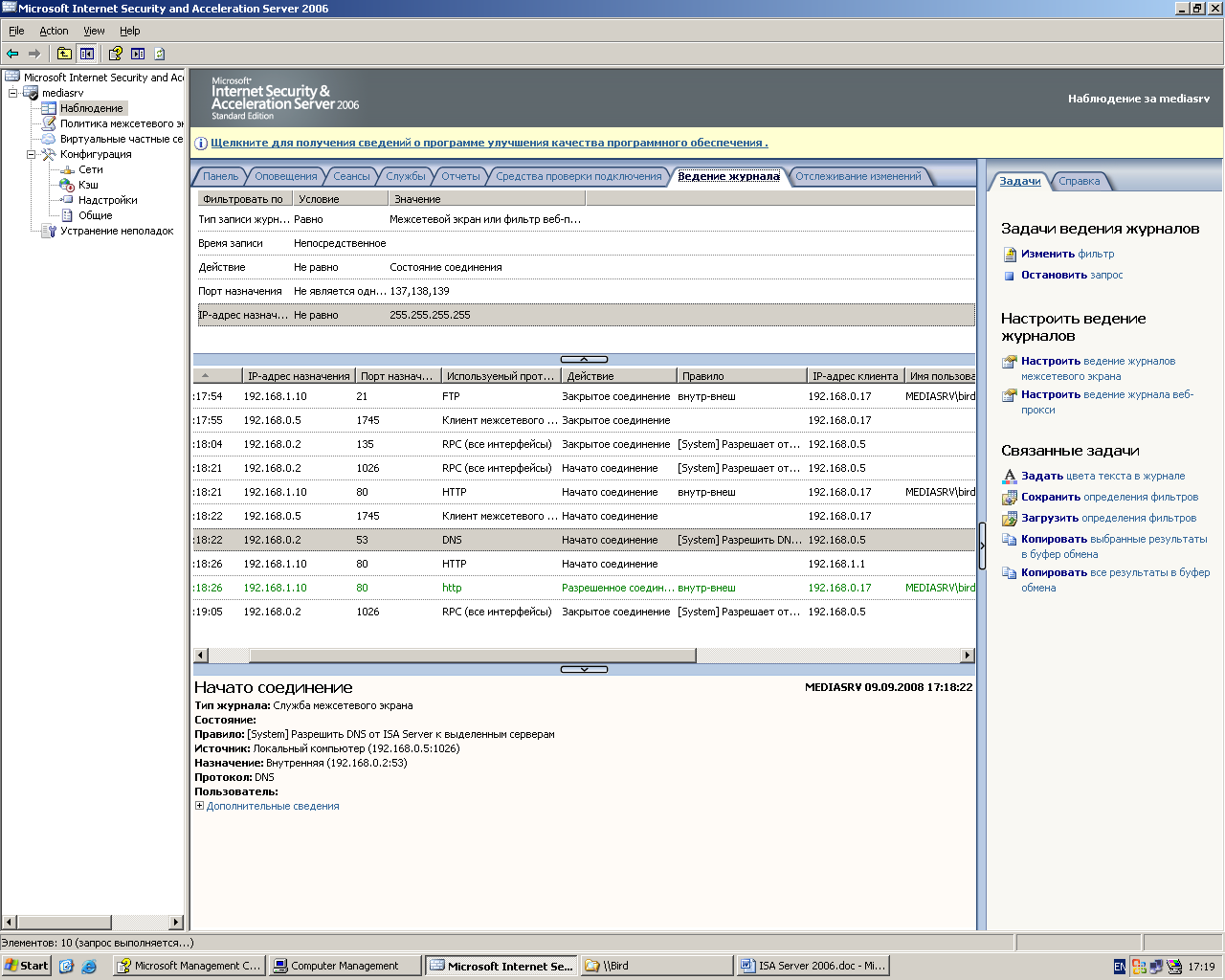Click Остановить запрос link
This screenshot has width=1225, height=980.
point(1072,275)
